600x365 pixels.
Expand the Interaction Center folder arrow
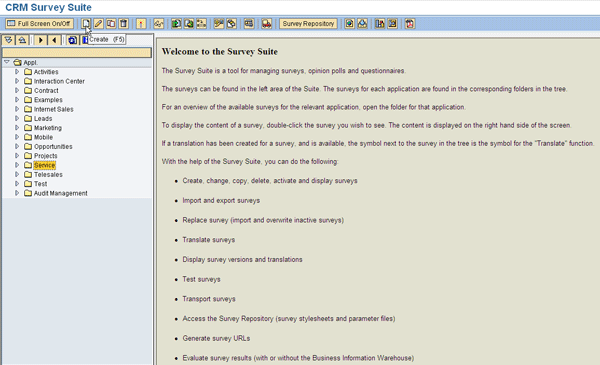coord(17,81)
